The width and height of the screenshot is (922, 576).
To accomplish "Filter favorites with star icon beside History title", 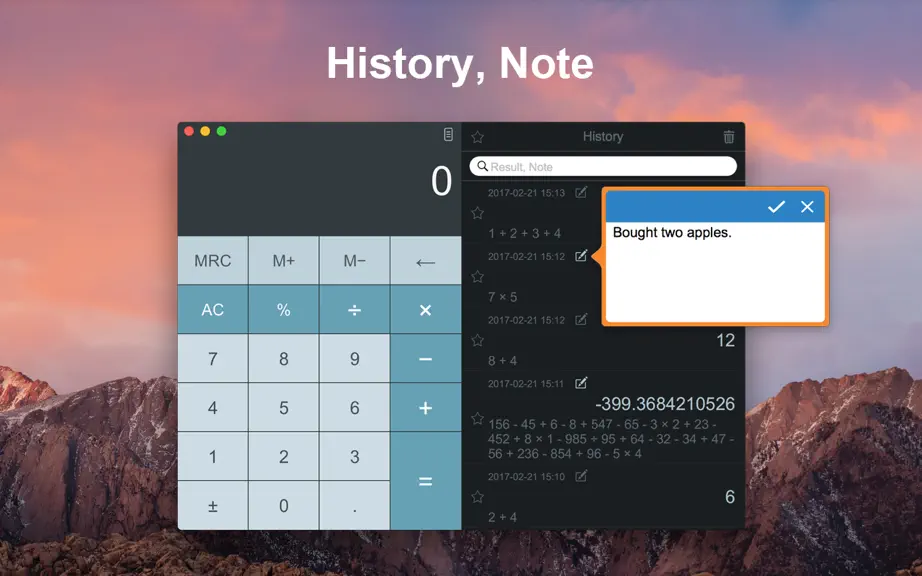I will pyautogui.click(x=477, y=137).
